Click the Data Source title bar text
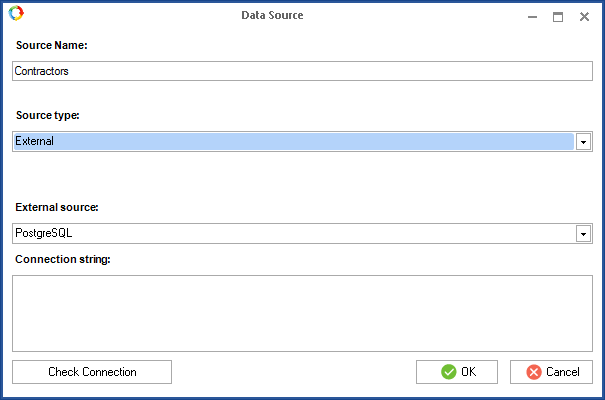Viewport: 605px width, 400px height. [272, 15]
